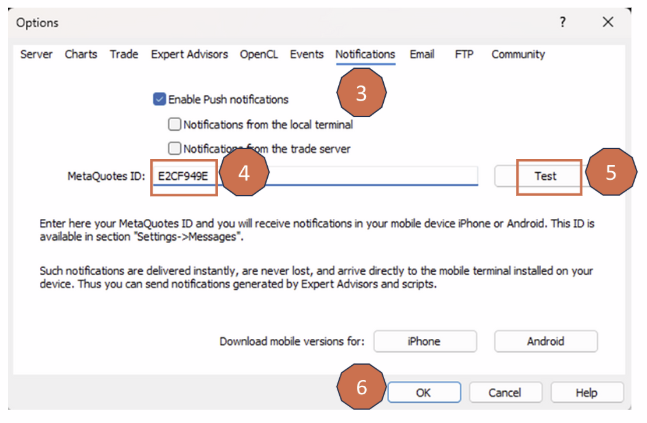Open the Charts tab
The width and height of the screenshot is (647, 423).
point(81,55)
